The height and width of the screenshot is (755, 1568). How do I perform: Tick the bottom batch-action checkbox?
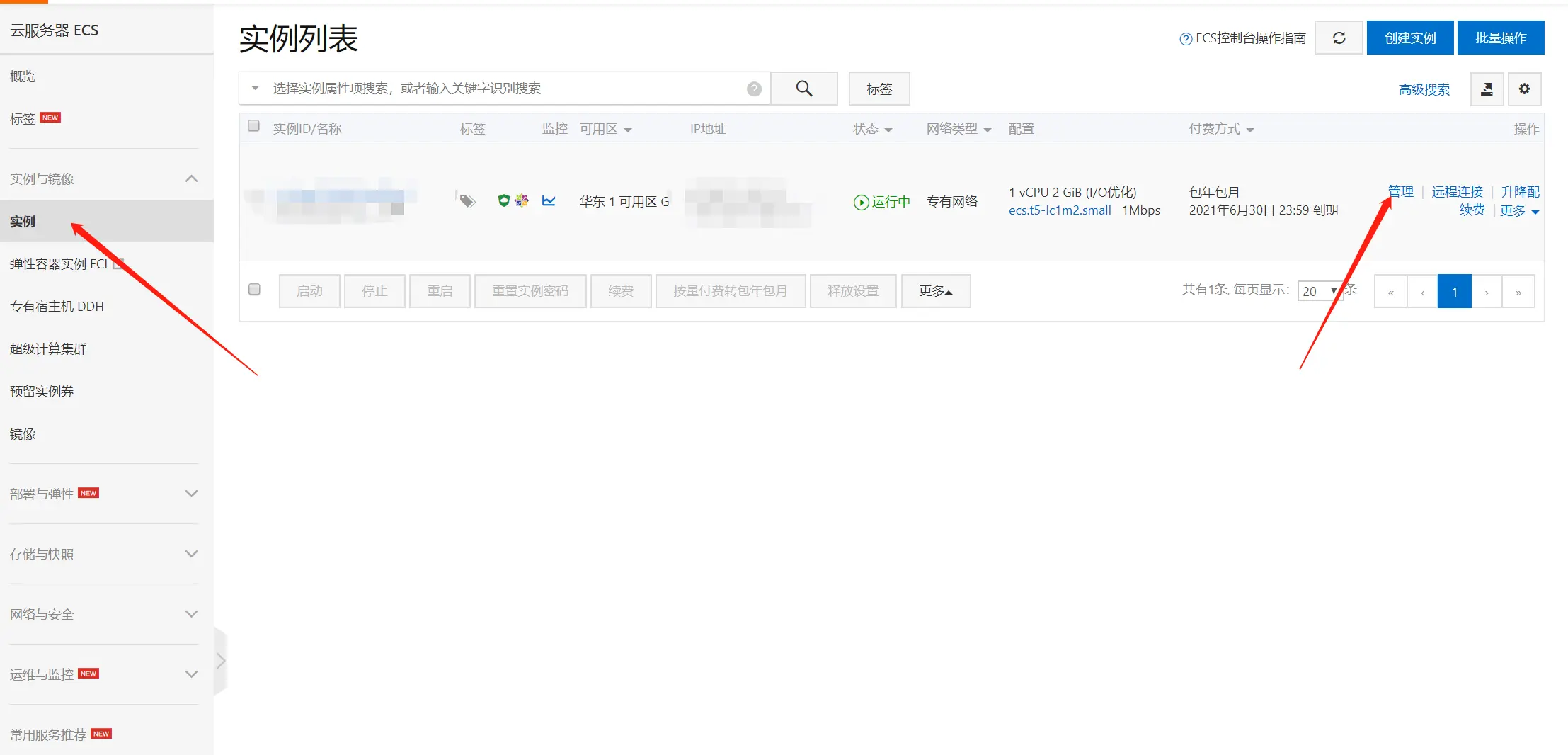[254, 289]
